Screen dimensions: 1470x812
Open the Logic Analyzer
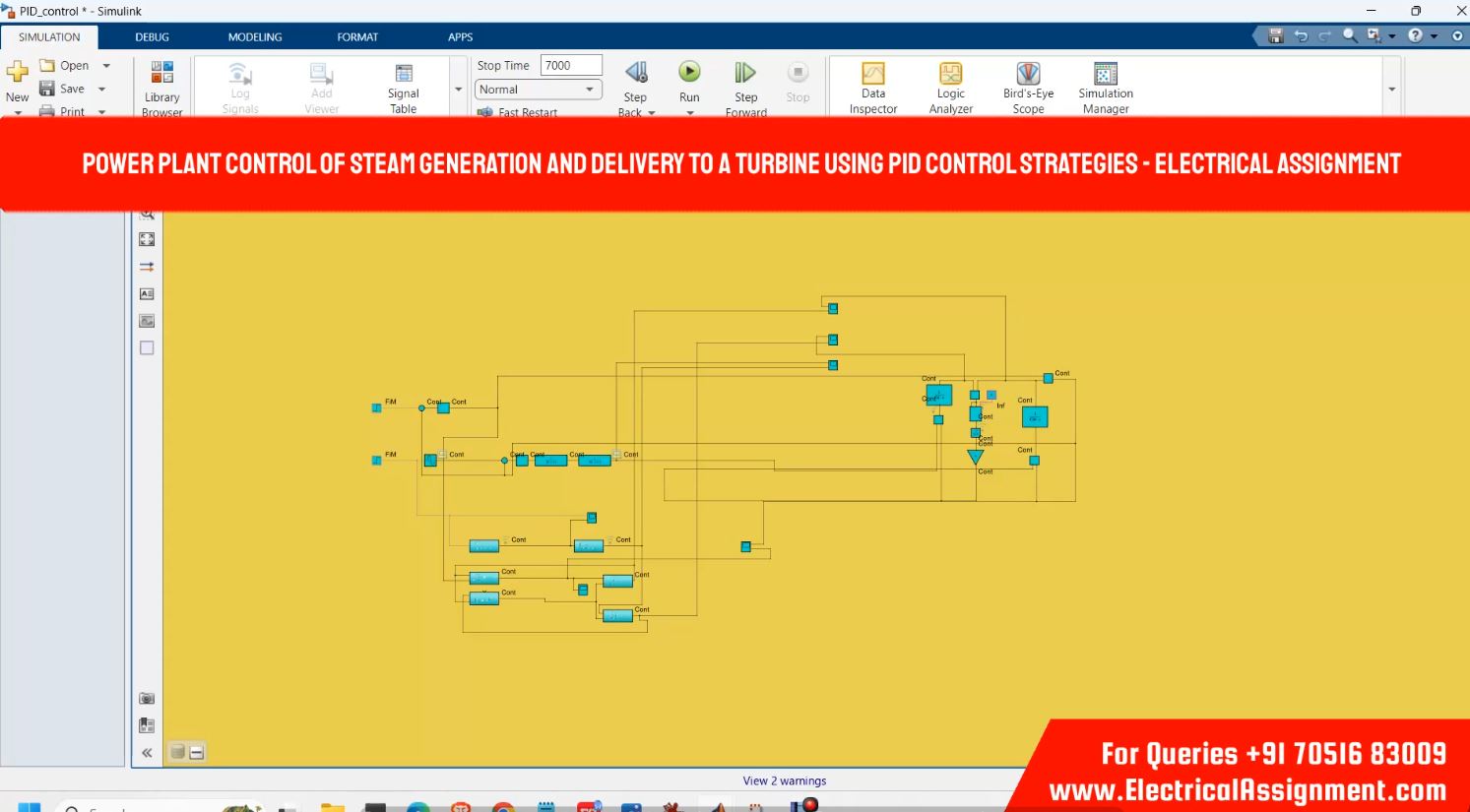(950, 87)
